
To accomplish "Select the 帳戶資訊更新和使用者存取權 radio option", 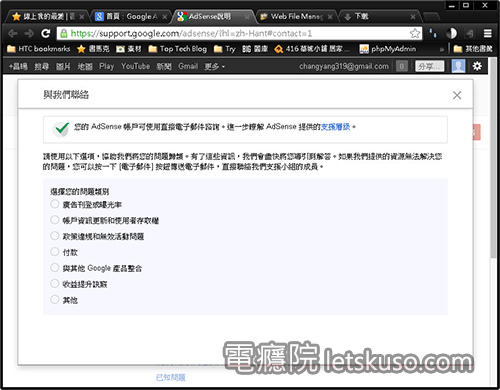I will point(55,220).
